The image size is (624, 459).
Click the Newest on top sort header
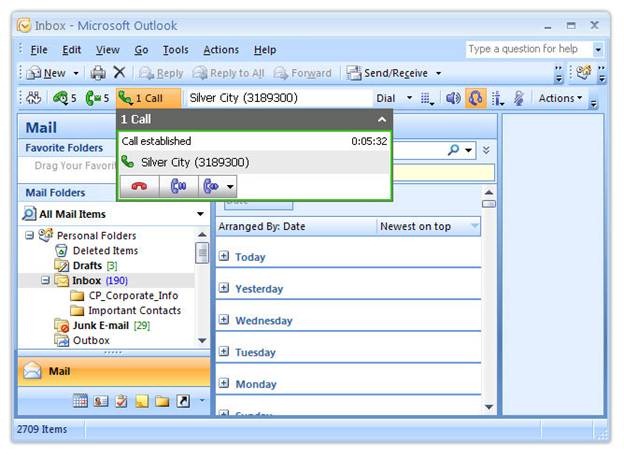pos(428,227)
